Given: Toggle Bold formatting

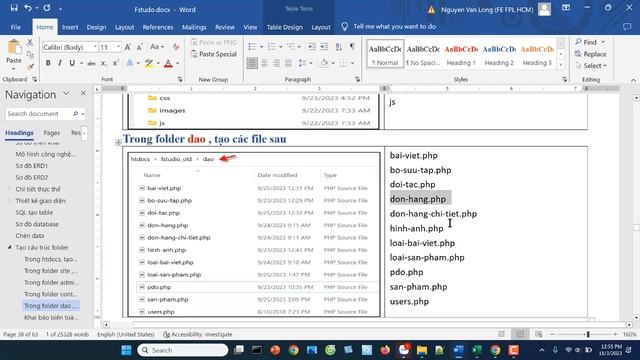Looking at the screenshot, I should (48, 63).
